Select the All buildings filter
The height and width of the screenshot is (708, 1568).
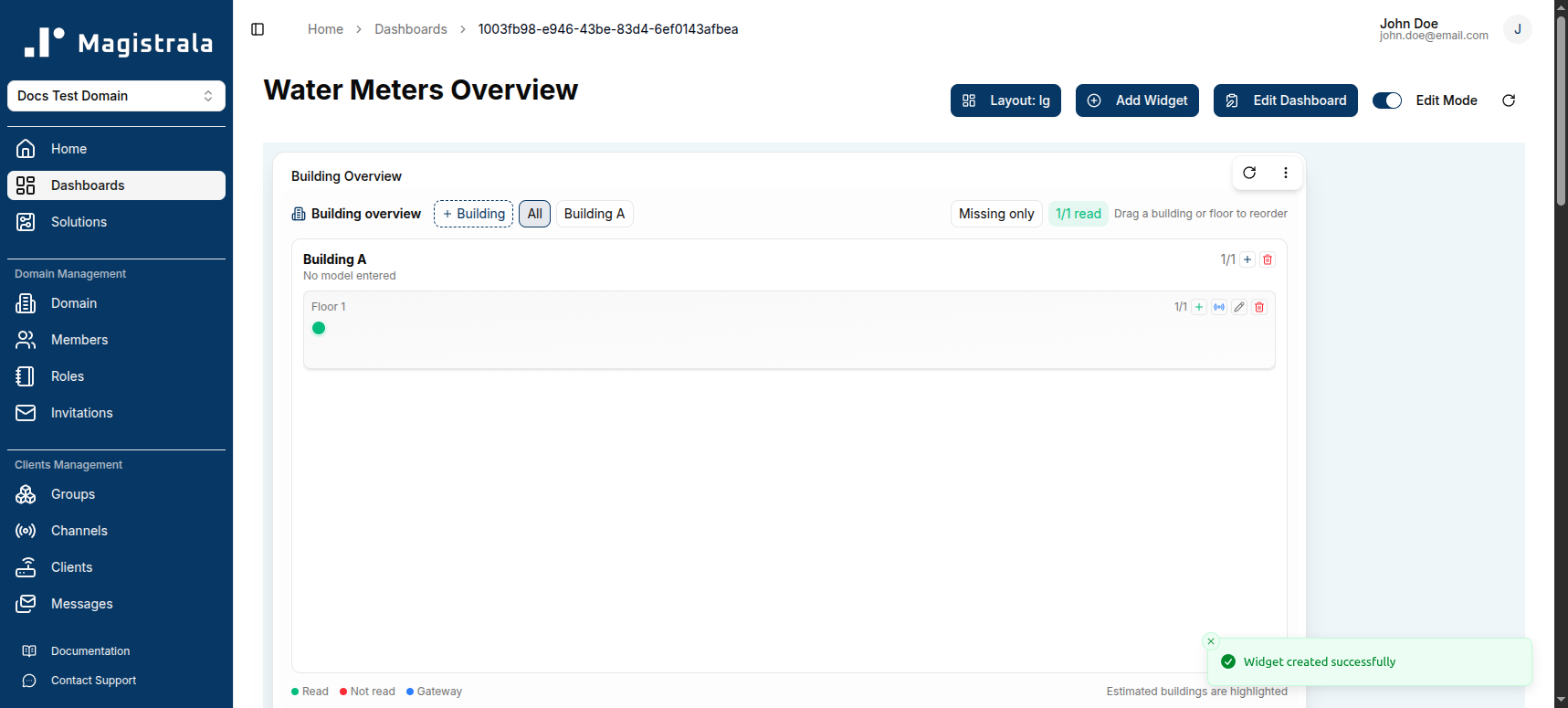[535, 214]
